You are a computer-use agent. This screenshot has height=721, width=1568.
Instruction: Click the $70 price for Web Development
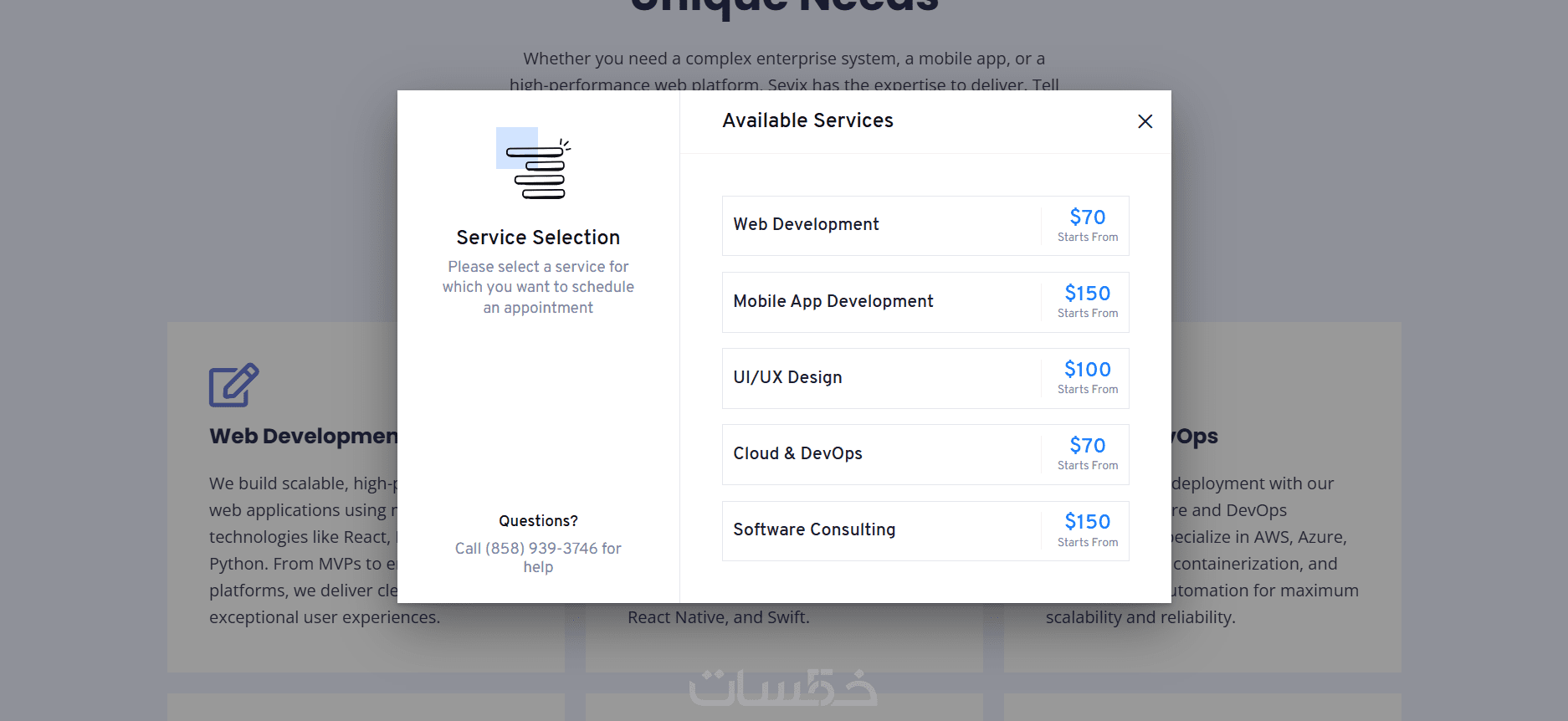coord(1087,217)
